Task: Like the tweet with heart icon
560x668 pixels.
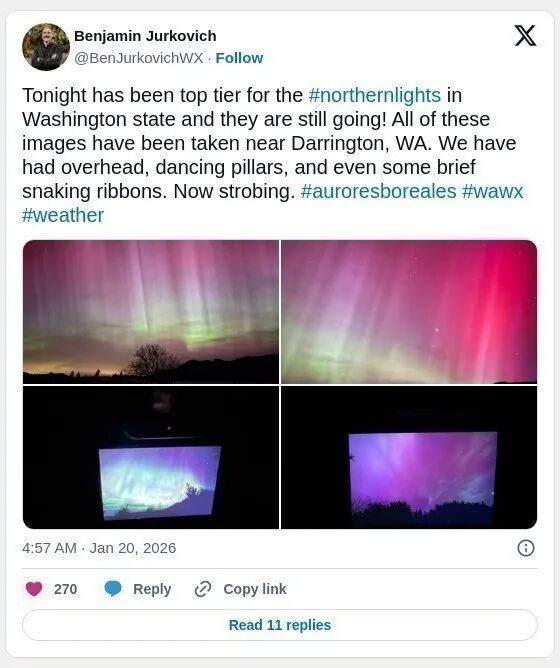Action: click(34, 589)
